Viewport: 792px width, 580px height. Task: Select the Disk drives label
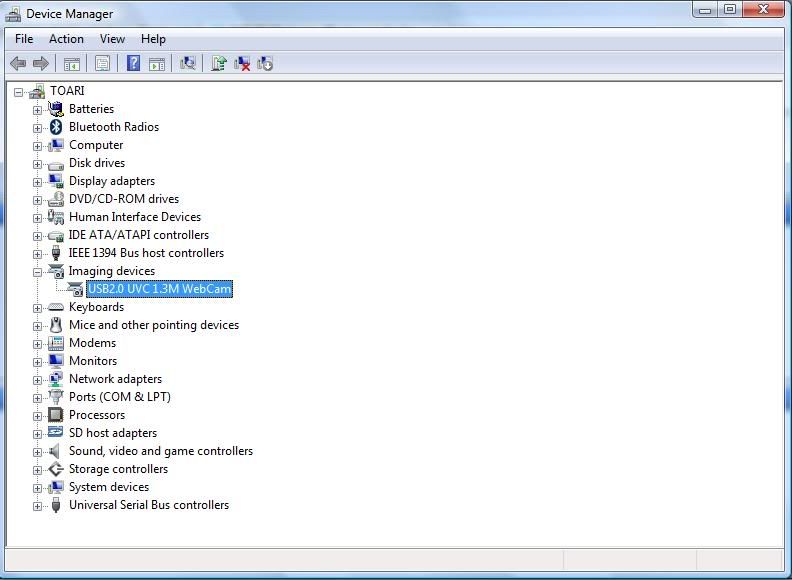pyautogui.click(x=97, y=163)
